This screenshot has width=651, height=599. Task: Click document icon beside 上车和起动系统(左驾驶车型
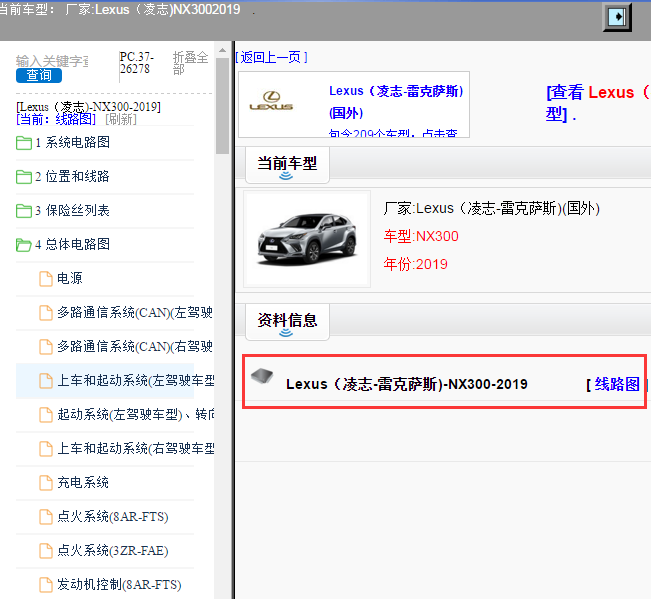(x=46, y=381)
